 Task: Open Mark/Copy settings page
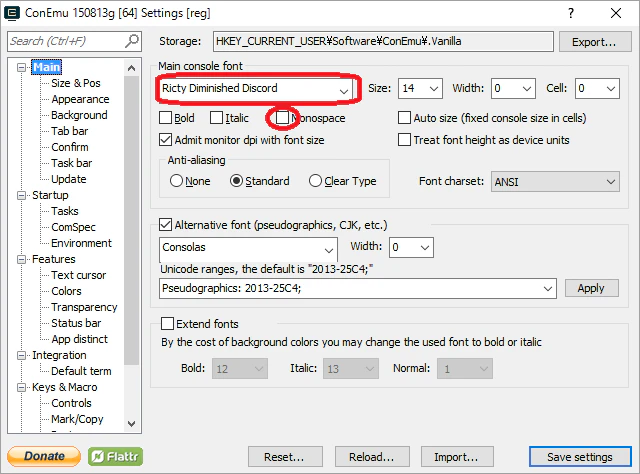click(x=77, y=419)
